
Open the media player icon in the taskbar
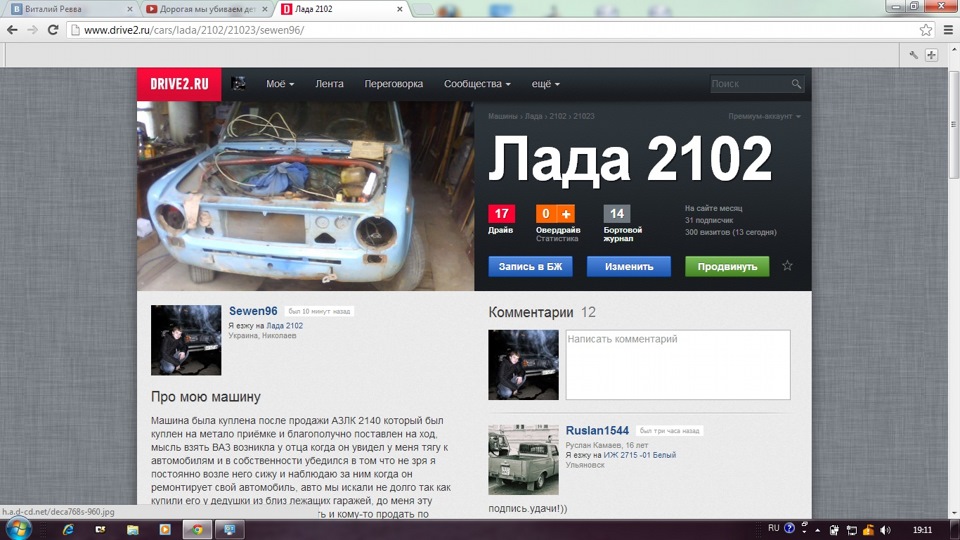click(165, 529)
